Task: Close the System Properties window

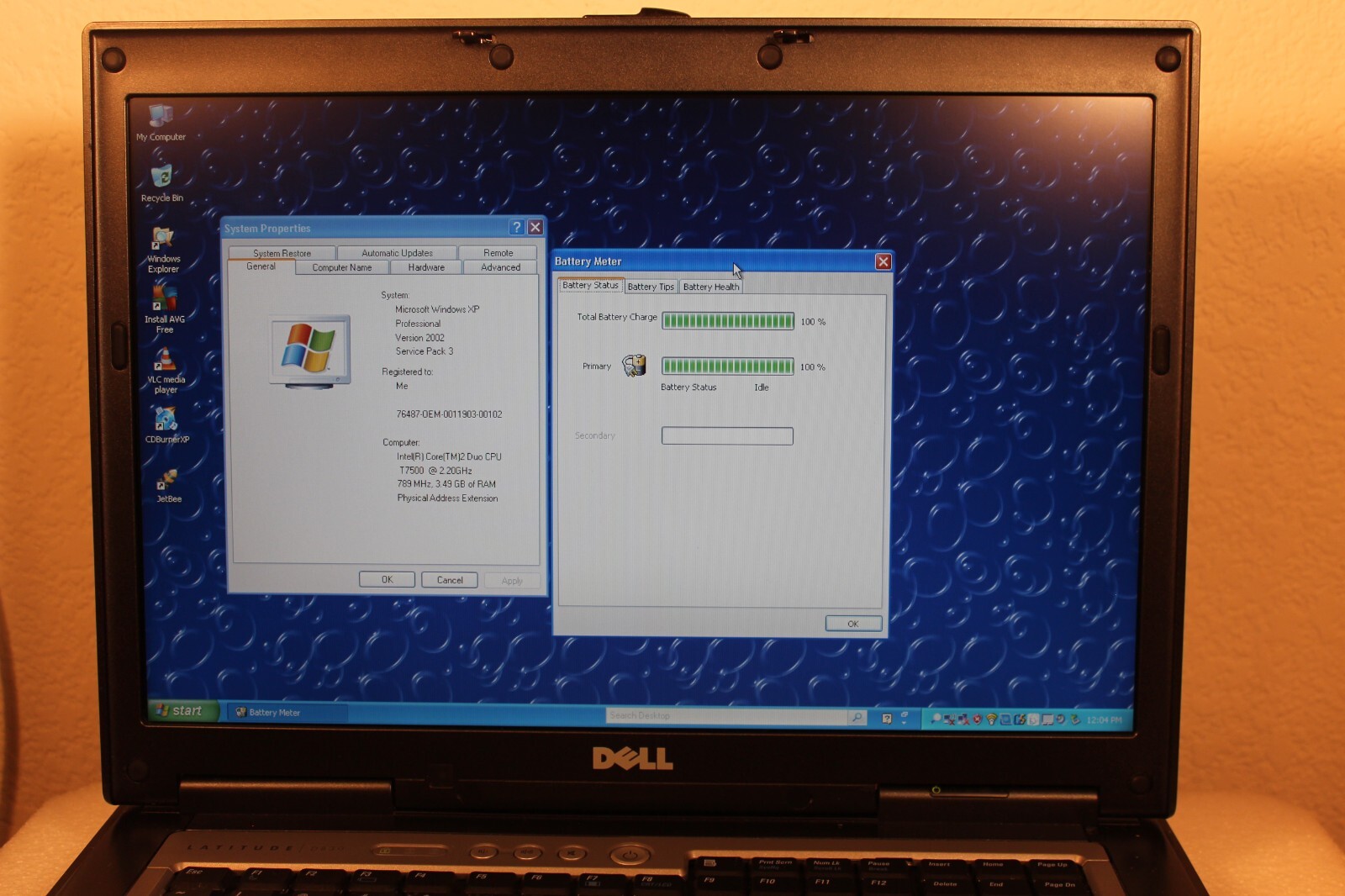Action: click(535, 227)
